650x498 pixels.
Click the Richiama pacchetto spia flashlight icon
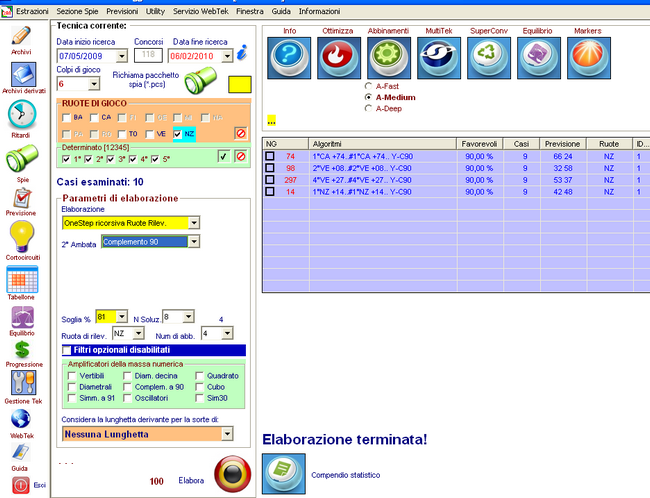[201, 80]
